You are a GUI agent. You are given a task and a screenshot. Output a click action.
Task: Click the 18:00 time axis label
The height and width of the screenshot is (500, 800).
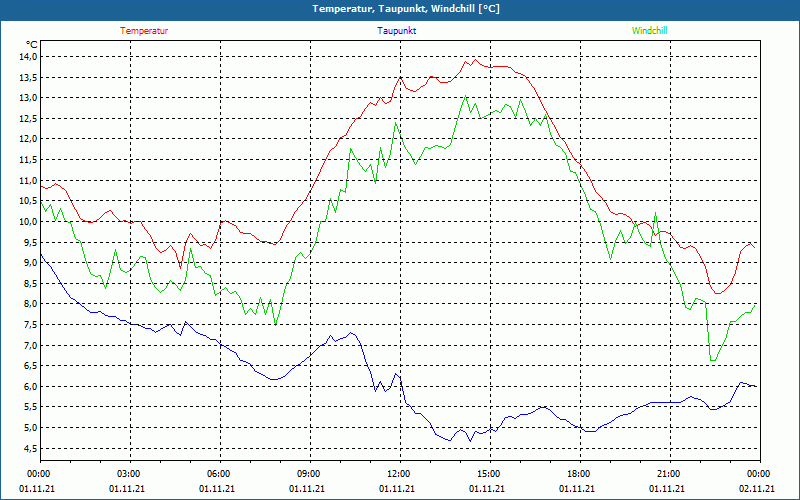[x=578, y=474]
